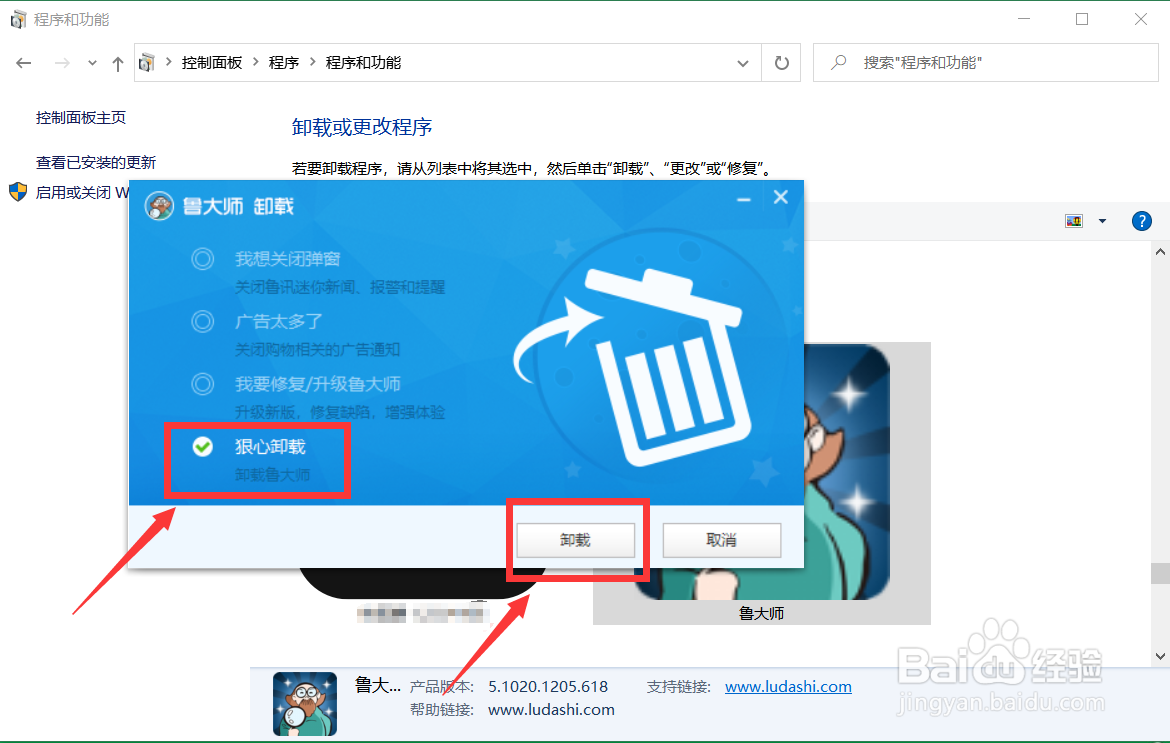Select the 鲁大师 program tile
This screenshot has height=743, width=1170.
click(x=762, y=483)
